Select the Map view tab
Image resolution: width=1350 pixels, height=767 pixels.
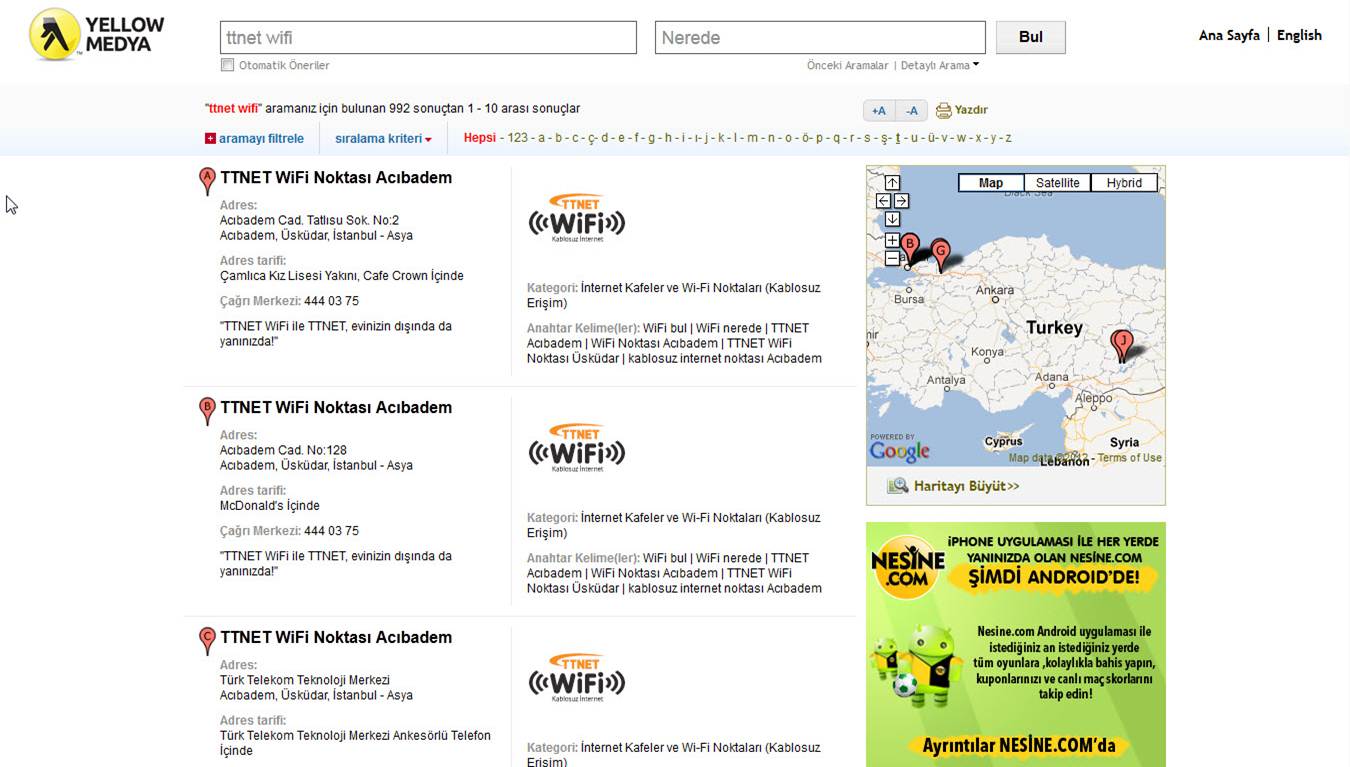(x=991, y=182)
